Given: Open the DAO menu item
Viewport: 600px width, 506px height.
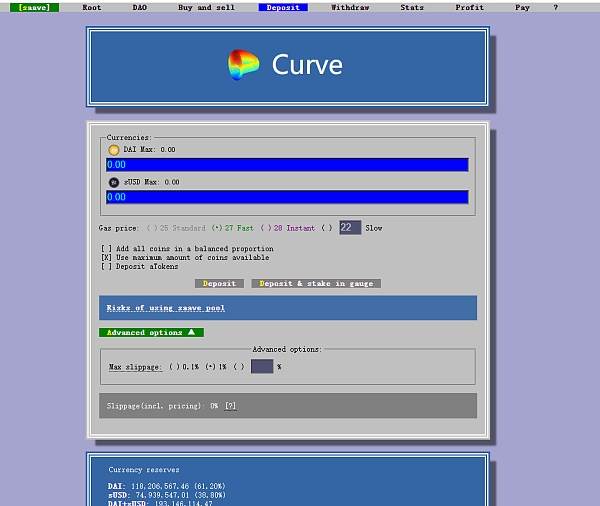Looking at the screenshot, I should (x=140, y=7).
